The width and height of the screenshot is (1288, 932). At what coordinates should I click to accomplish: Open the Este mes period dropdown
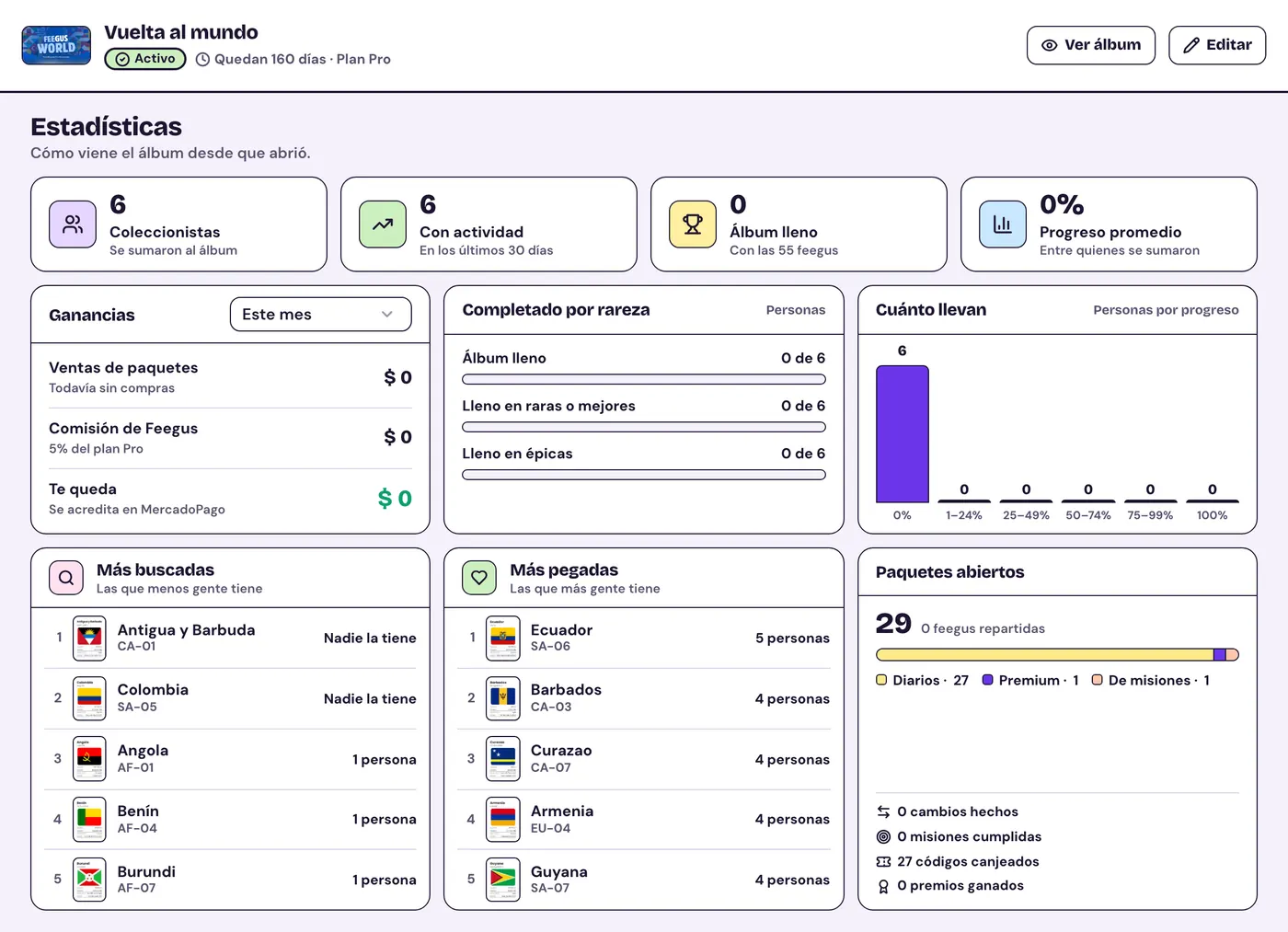pyautogui.click(x=321, y=315)
